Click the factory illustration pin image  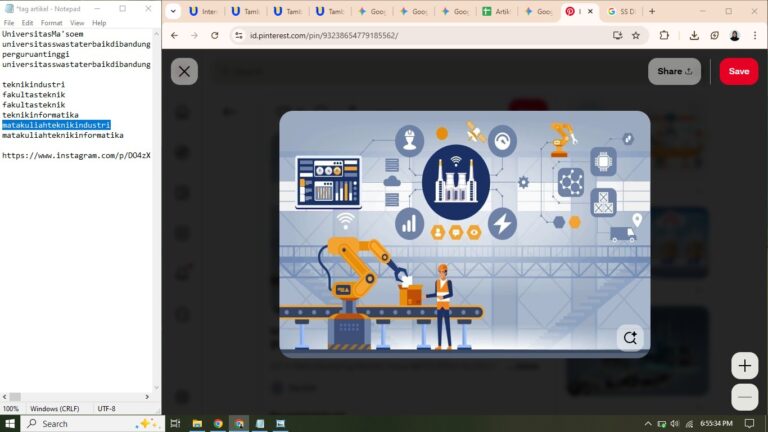464,230
